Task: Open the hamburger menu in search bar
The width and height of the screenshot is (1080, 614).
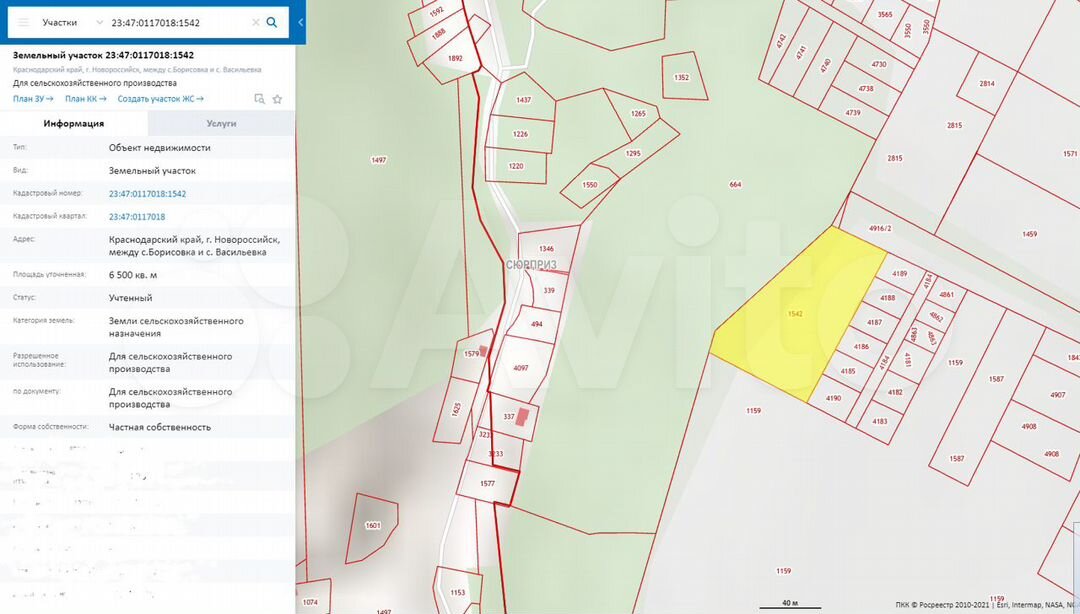Action: (x=23, y=22)
